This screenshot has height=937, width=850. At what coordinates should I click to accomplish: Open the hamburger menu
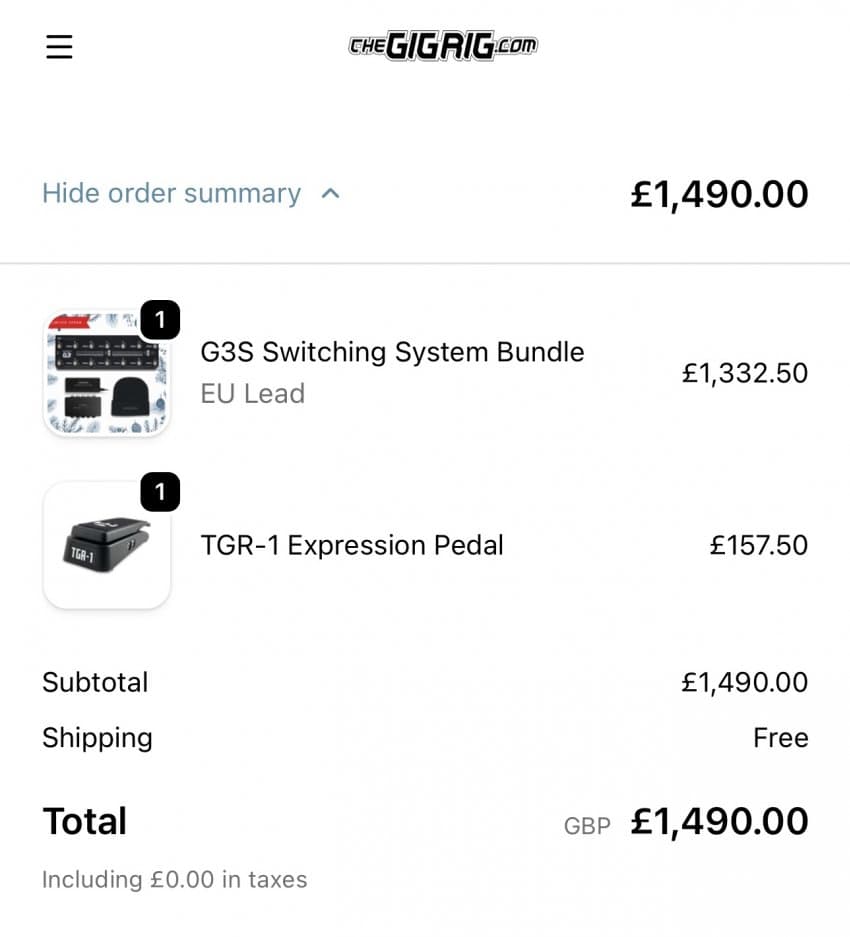[x=60, y=47]
